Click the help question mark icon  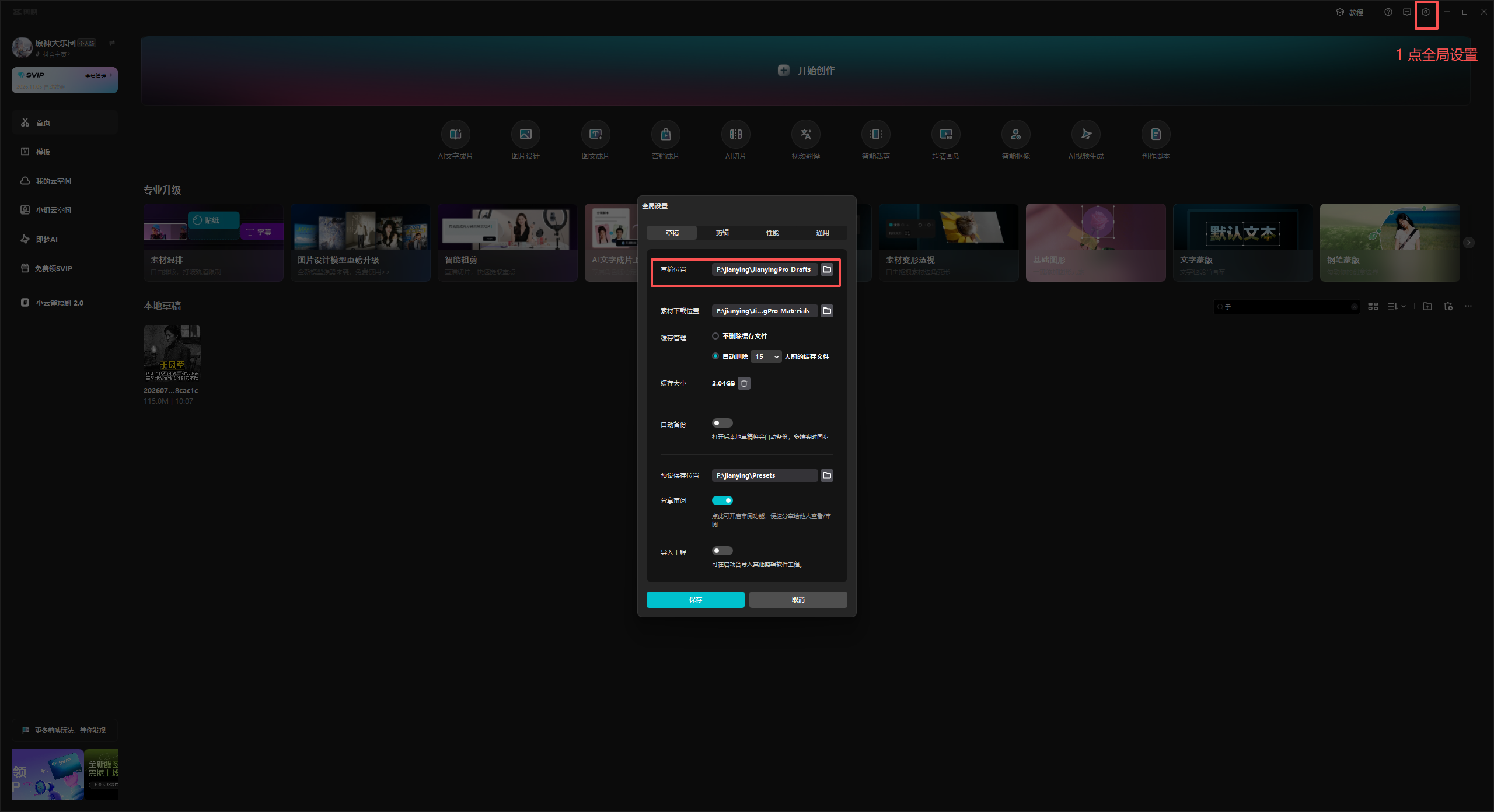(1388, 12)
